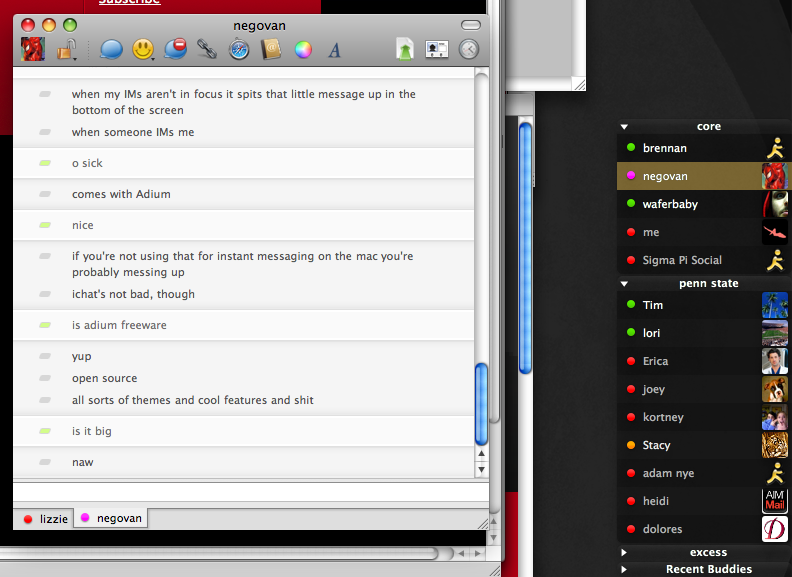This screenshot has width=792, height=577.
Task: Select negovan in the buddy list
Action: (702, 176)
